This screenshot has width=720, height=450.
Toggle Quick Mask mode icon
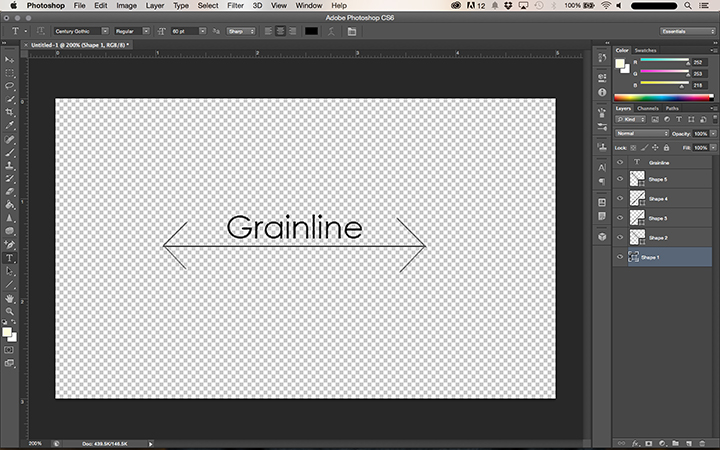tap(9, 350)
